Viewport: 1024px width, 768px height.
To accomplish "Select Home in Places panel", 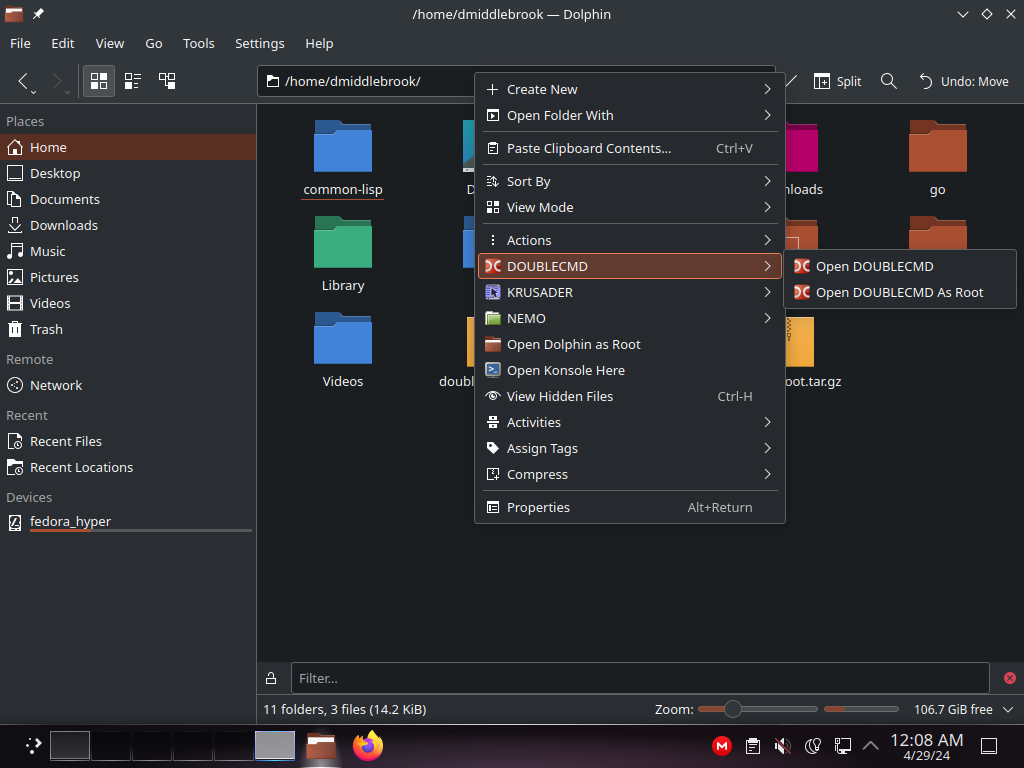I will point(128,148).
